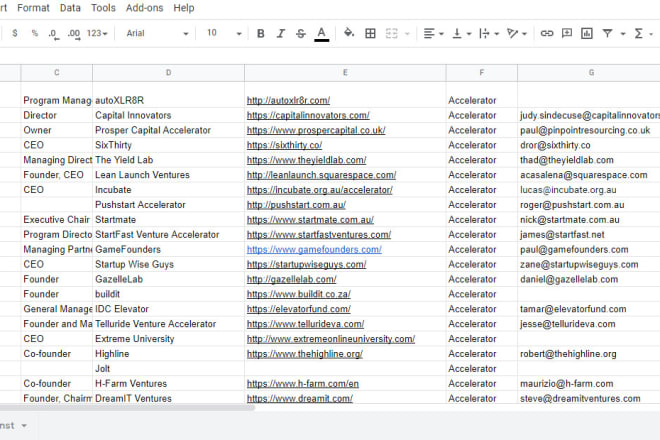Open the Tools menu
Viewport: 660px width, 440px height.
[103, 8]
